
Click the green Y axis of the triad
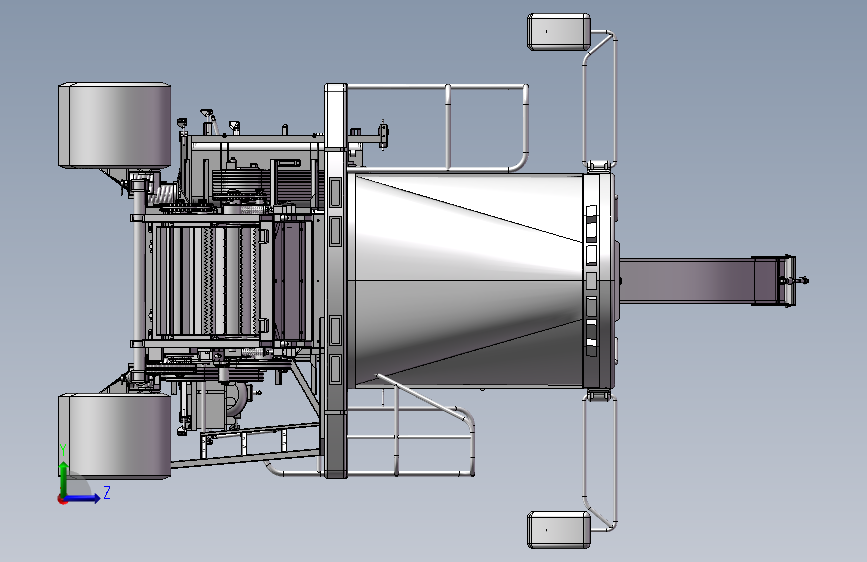point(64,478)
